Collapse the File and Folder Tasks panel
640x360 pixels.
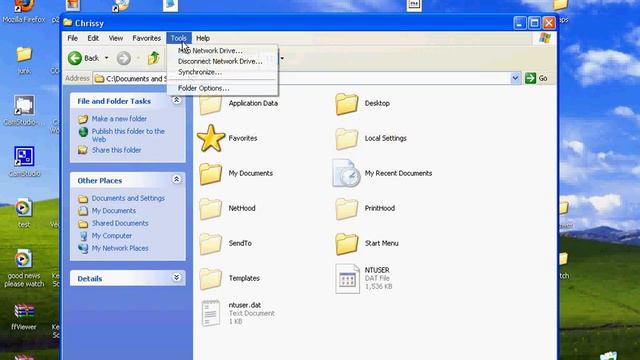coord(176,100)
